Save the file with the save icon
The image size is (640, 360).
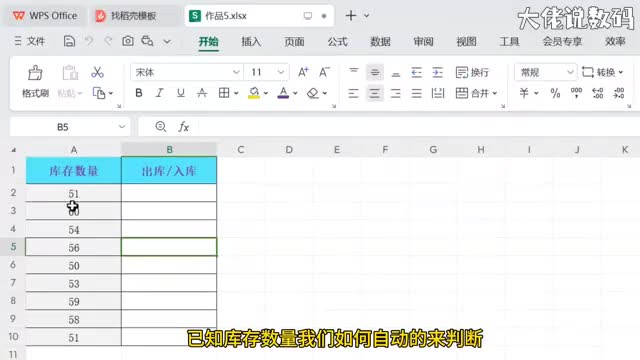click(x=69, y=41)
